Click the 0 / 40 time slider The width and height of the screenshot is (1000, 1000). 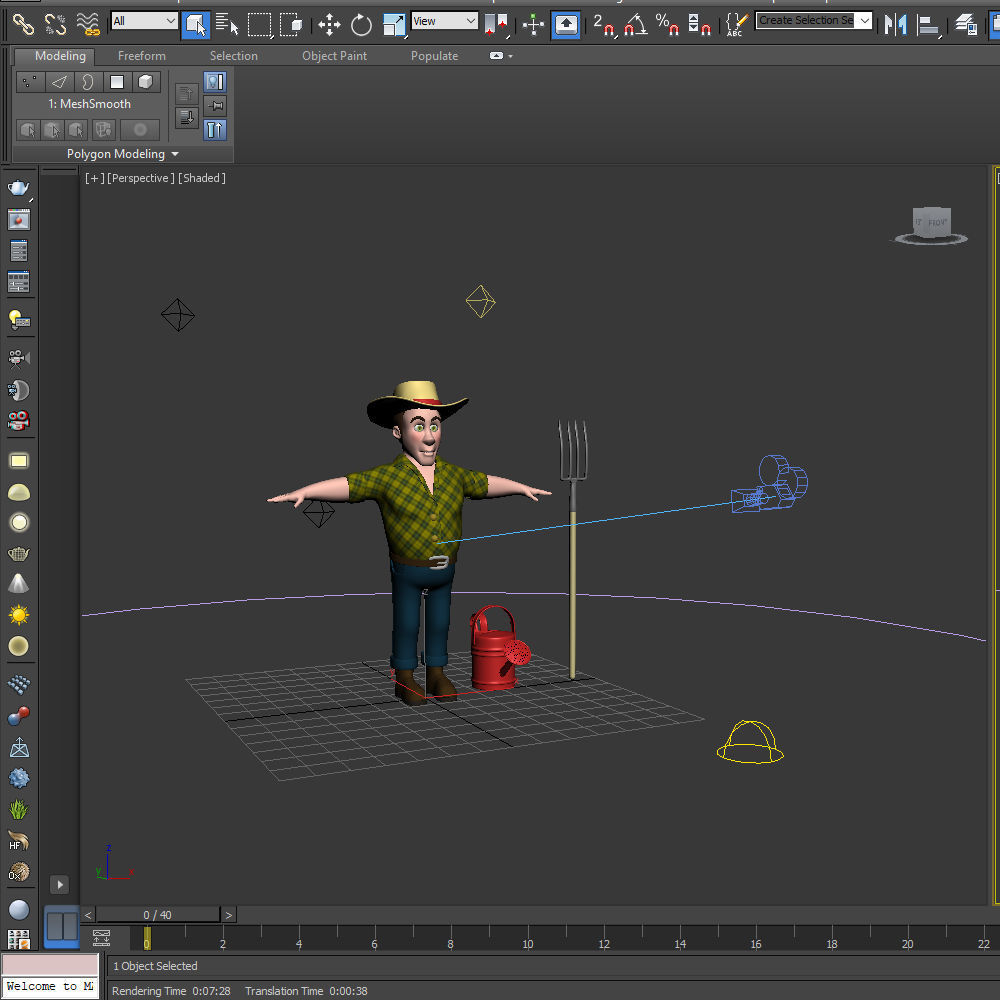(158, 915)
